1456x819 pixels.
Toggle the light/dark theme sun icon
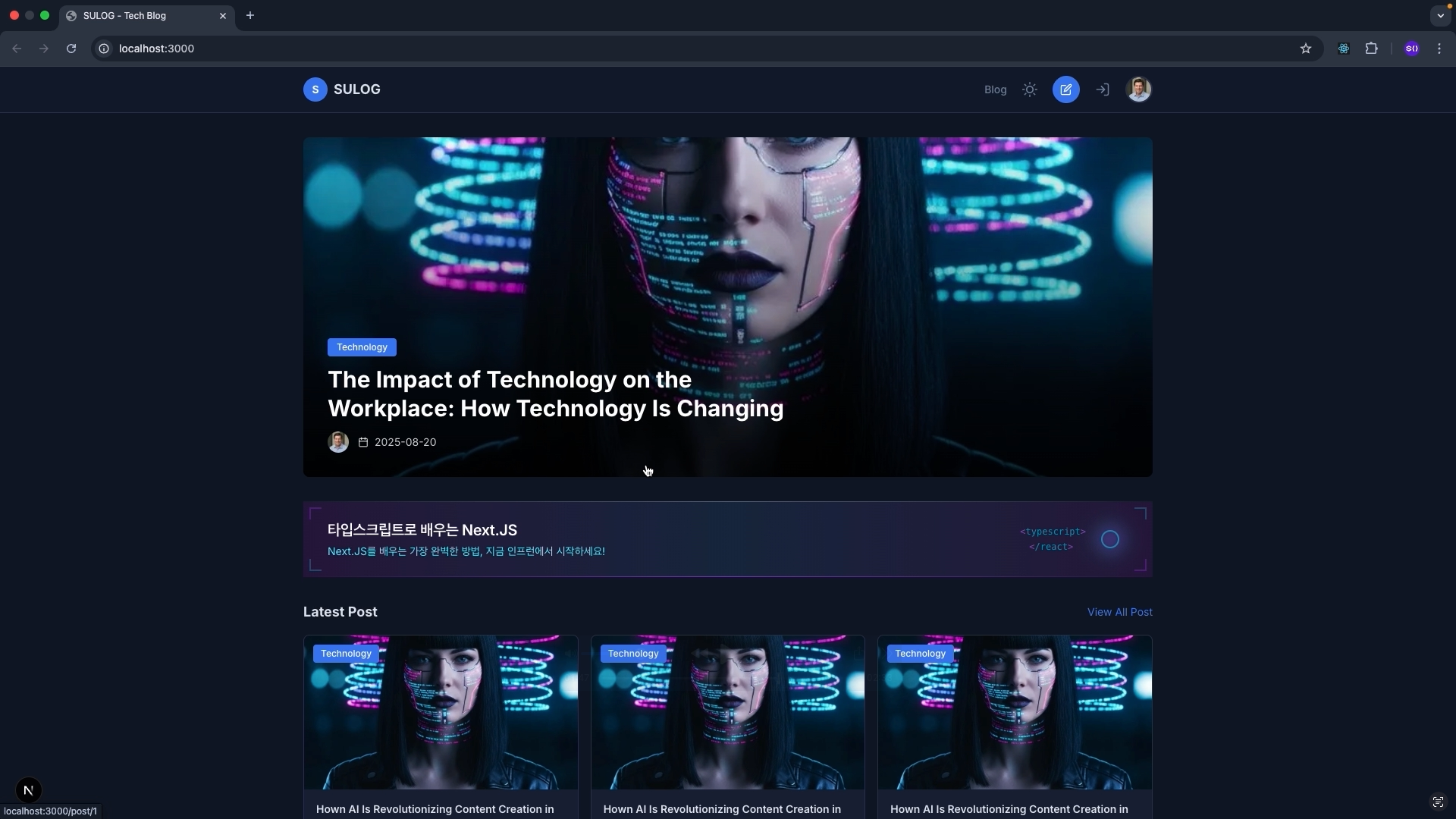(1029, 89)
